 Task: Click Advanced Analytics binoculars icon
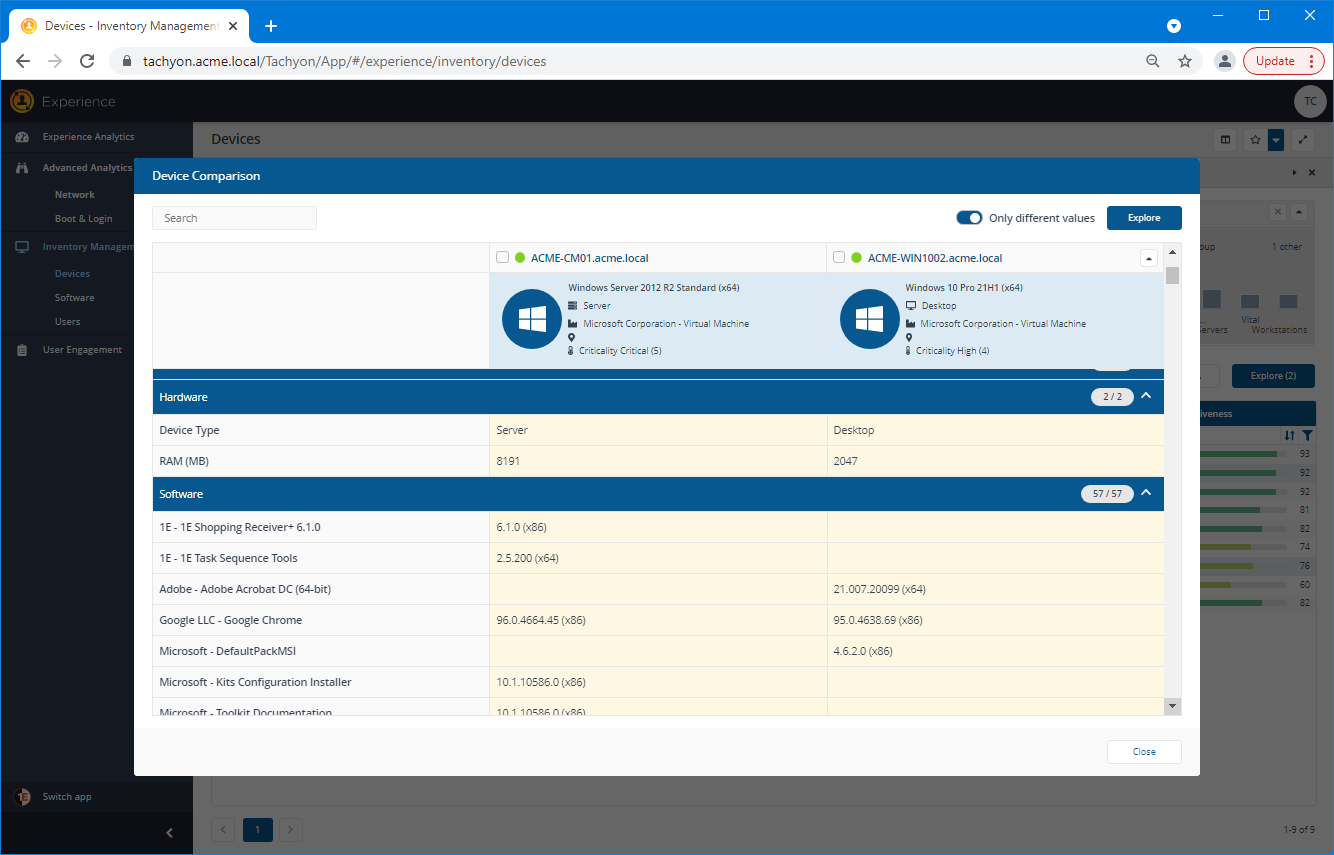tap(22, 168)
